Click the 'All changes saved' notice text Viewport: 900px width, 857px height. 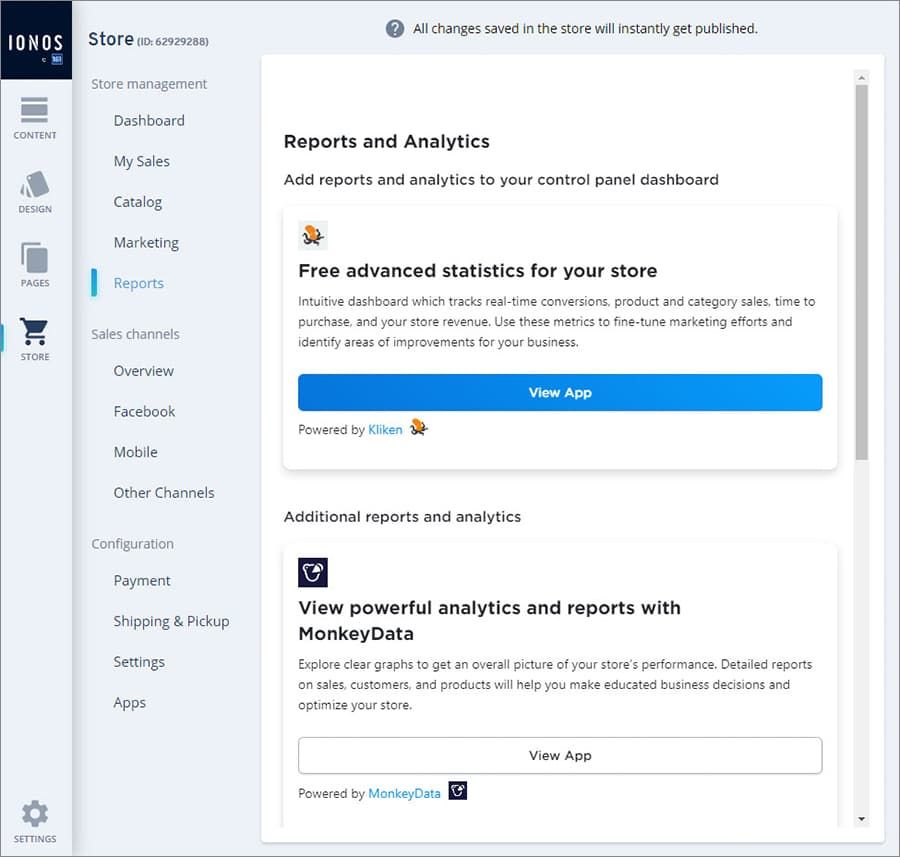pos(585,29)
